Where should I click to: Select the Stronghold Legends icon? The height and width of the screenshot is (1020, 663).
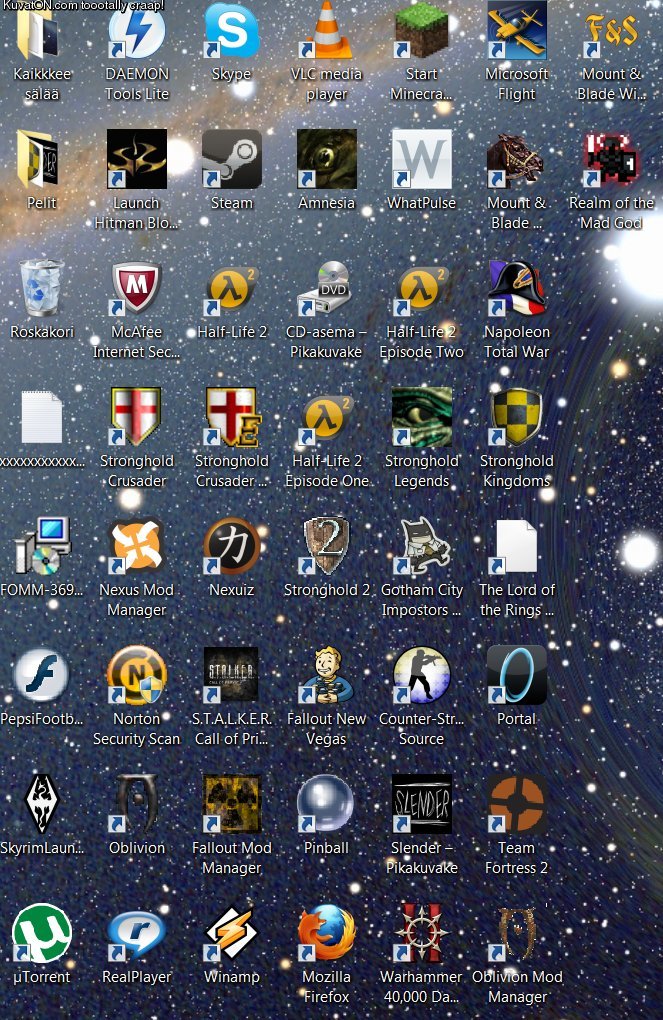421,418
